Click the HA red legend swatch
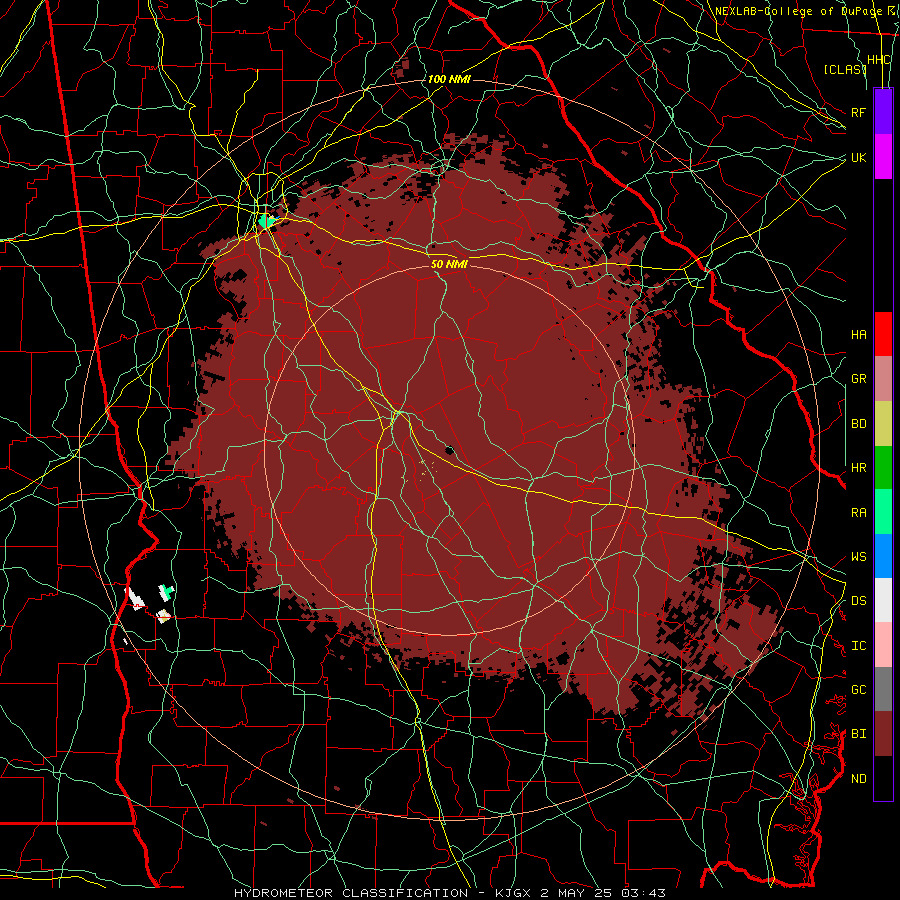Image resolution: width=900 pixels, height=900 pixels. pyautogui.click(x=883, y=334)
